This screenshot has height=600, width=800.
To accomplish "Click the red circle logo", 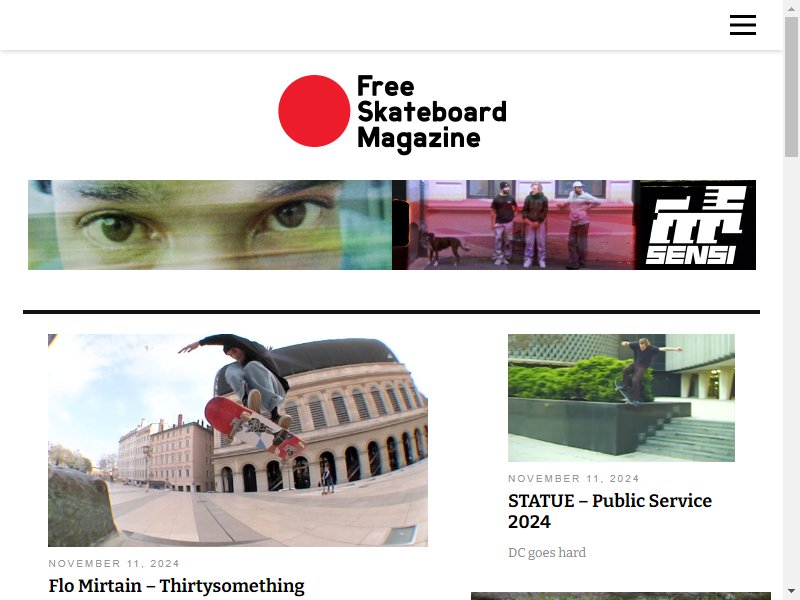I will (x=314, y=111).
